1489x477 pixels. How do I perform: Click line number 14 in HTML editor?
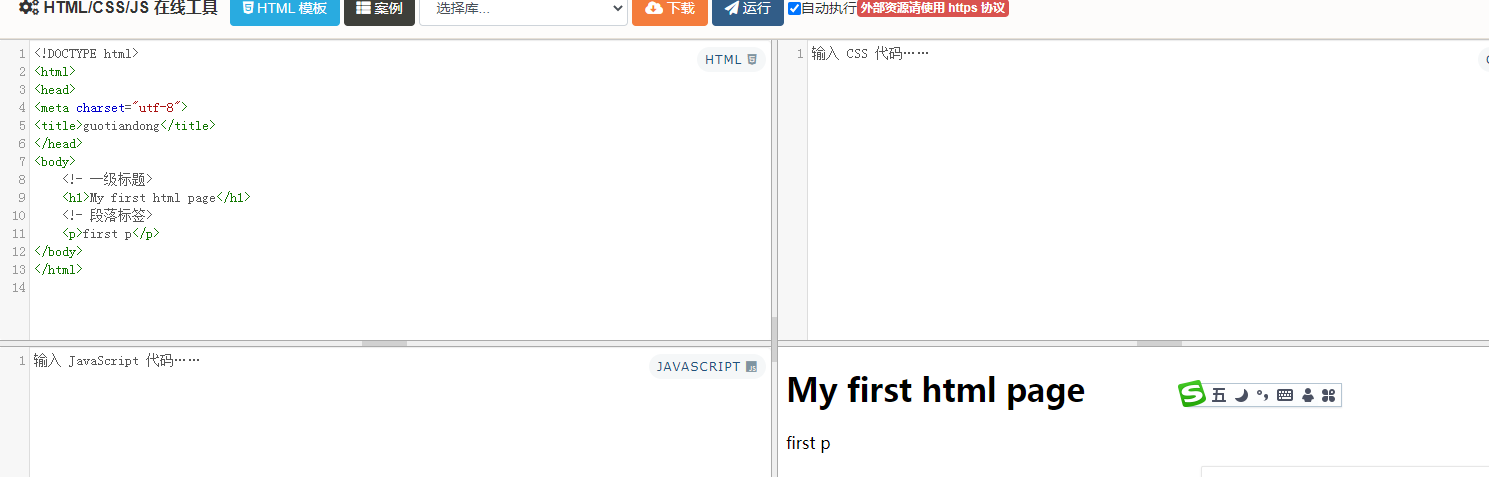coord(19,288)
